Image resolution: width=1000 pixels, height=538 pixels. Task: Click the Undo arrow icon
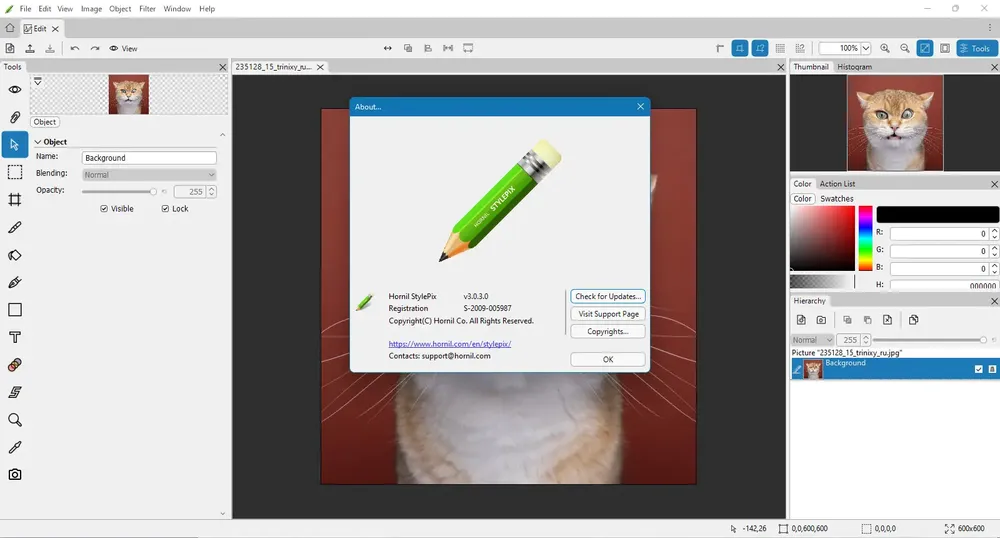75,48
